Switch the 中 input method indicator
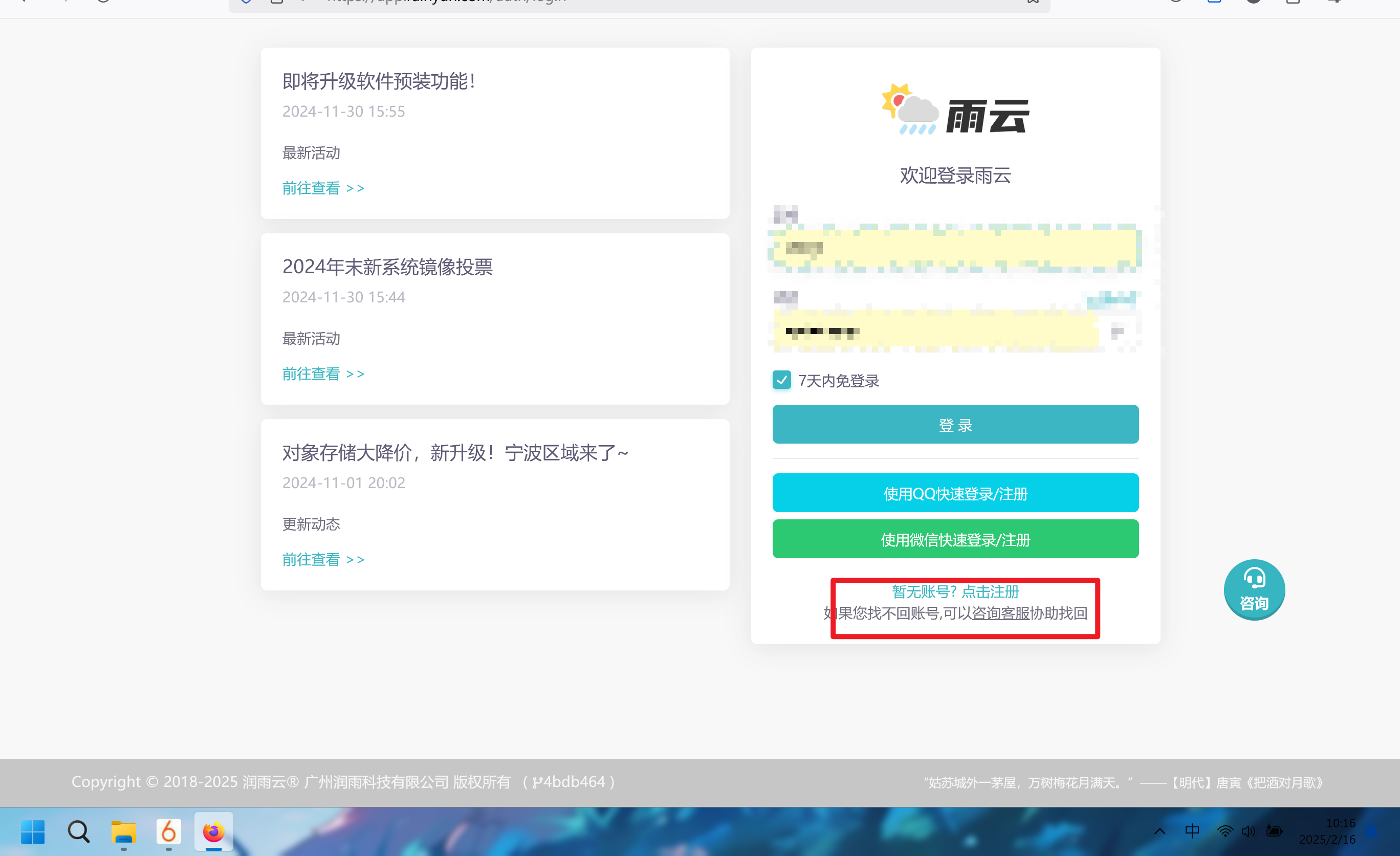The width and height of the screenshot is (1400, 856). pos(1192,831)
